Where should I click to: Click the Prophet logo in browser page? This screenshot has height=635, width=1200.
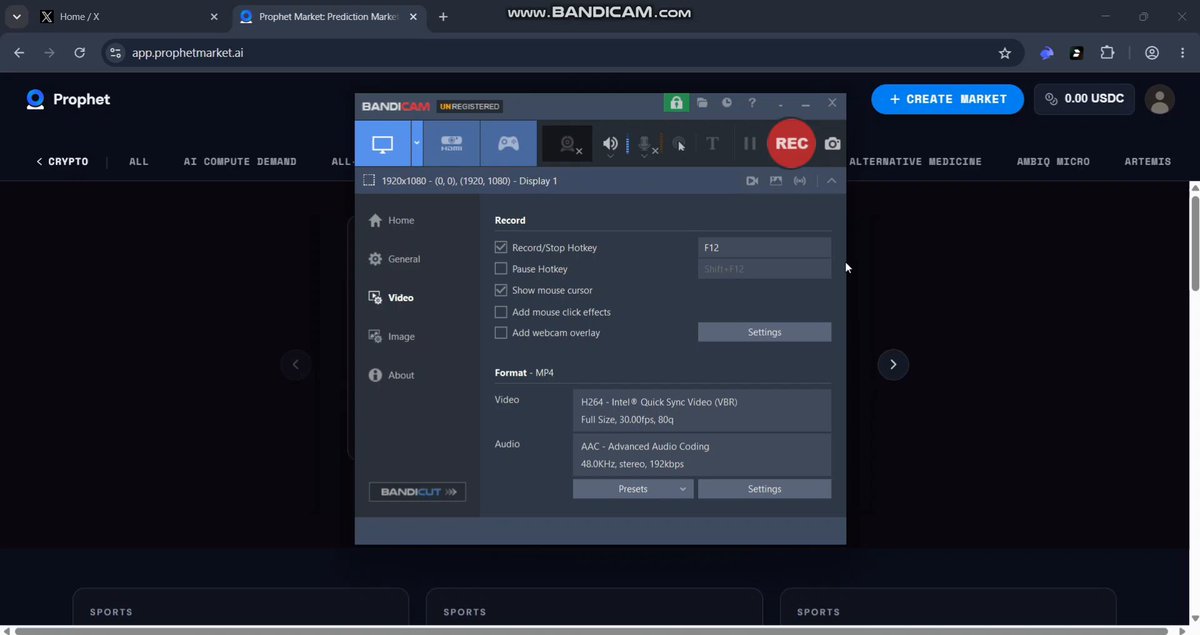pos(68,99)
